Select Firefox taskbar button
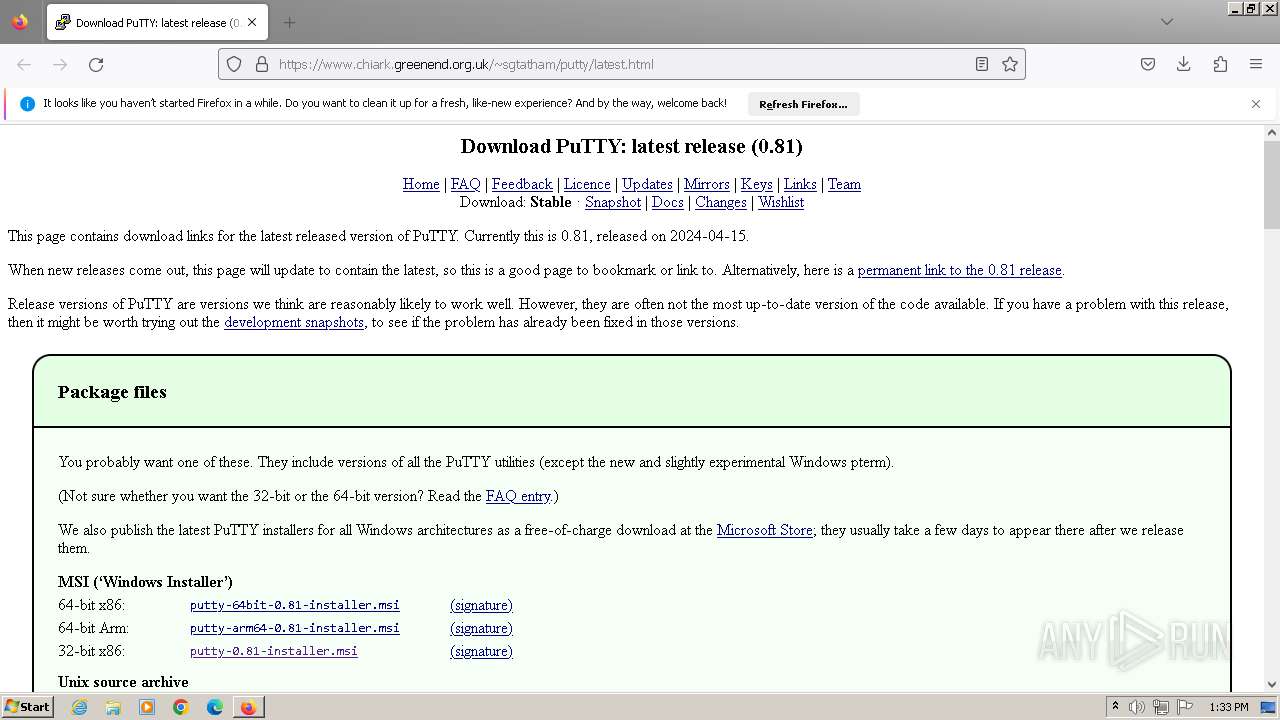 (248, 707)
